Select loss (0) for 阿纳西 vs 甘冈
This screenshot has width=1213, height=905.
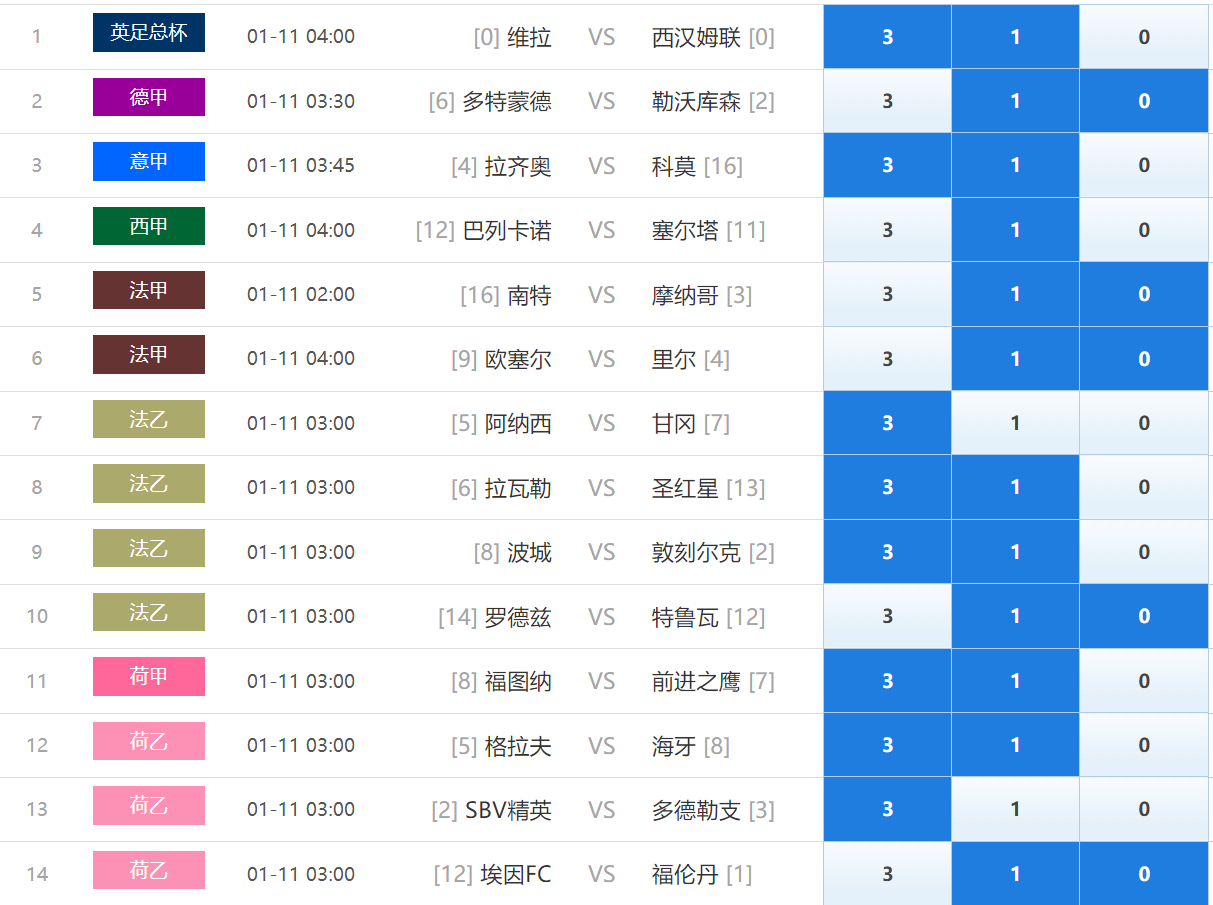pos(1144,423)
